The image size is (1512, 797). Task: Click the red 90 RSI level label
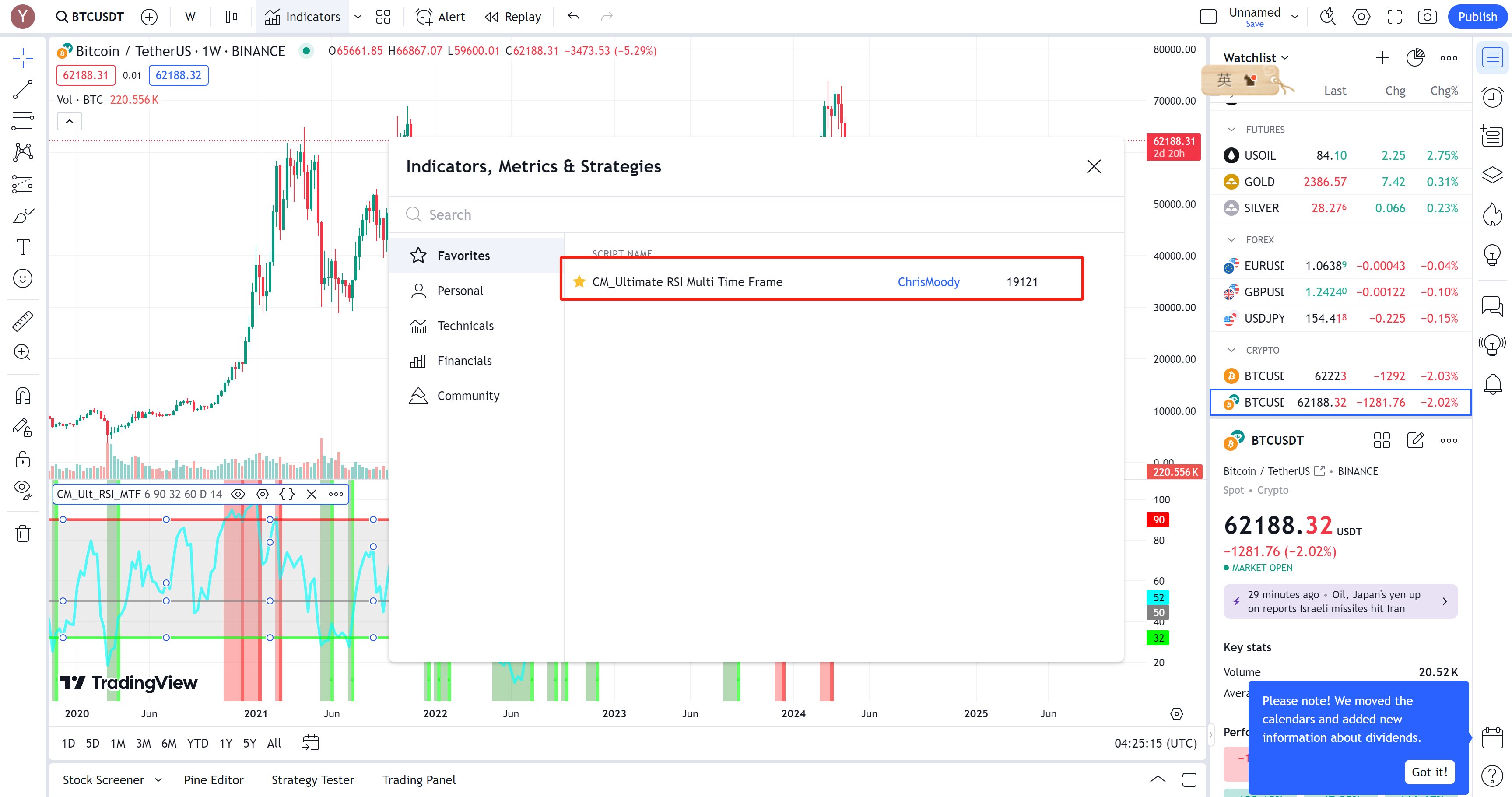pyautogui.click(x=1158, y=520)
